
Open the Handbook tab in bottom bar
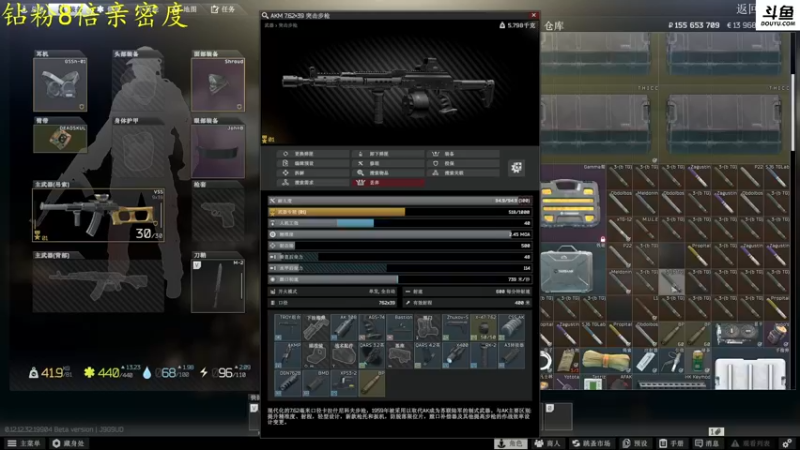point(672,443)
